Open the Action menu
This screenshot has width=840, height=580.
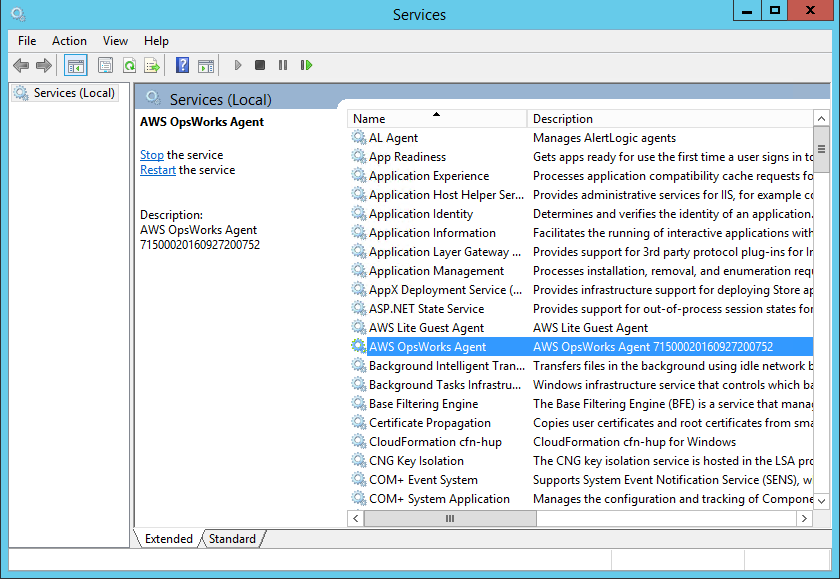(x=69, y=41)
